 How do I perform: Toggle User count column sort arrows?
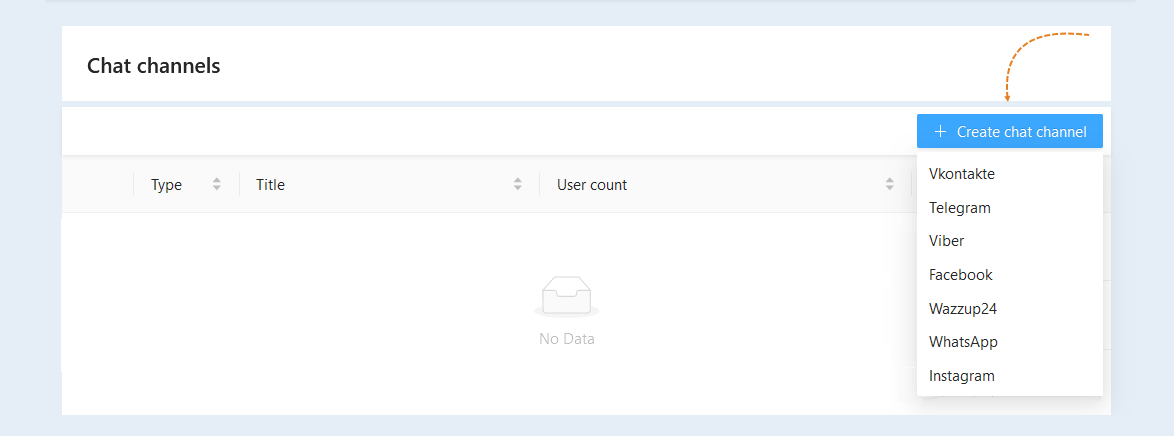889,184
